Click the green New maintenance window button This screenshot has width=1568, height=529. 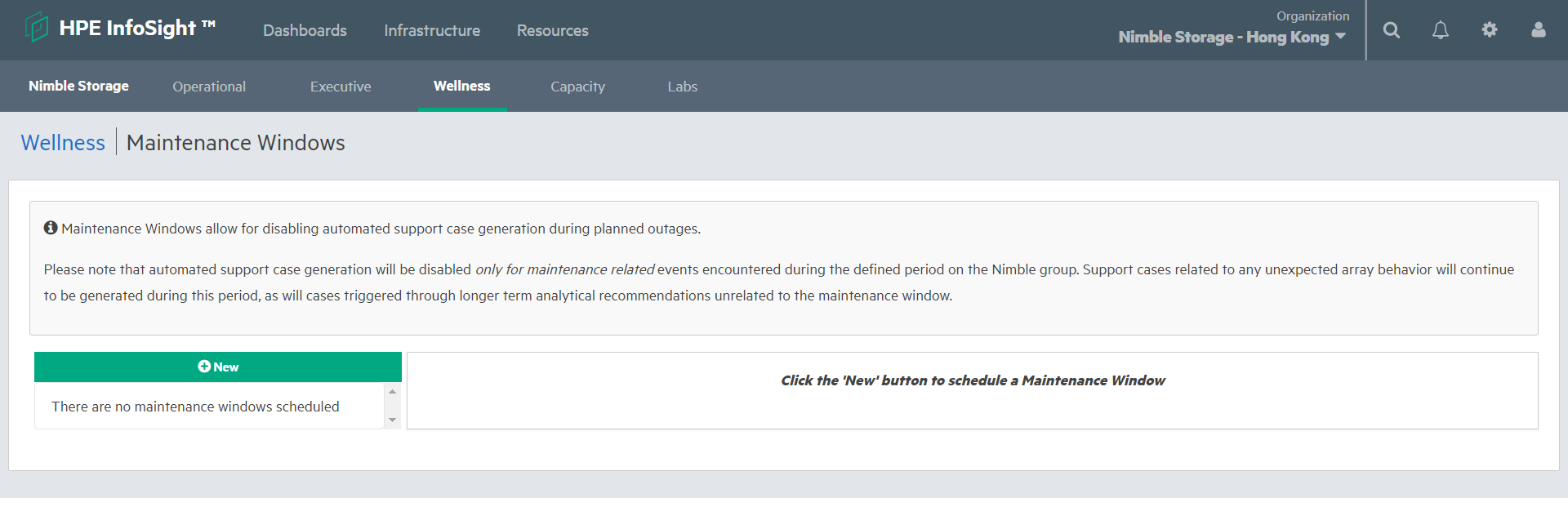[x=218, y=367]
